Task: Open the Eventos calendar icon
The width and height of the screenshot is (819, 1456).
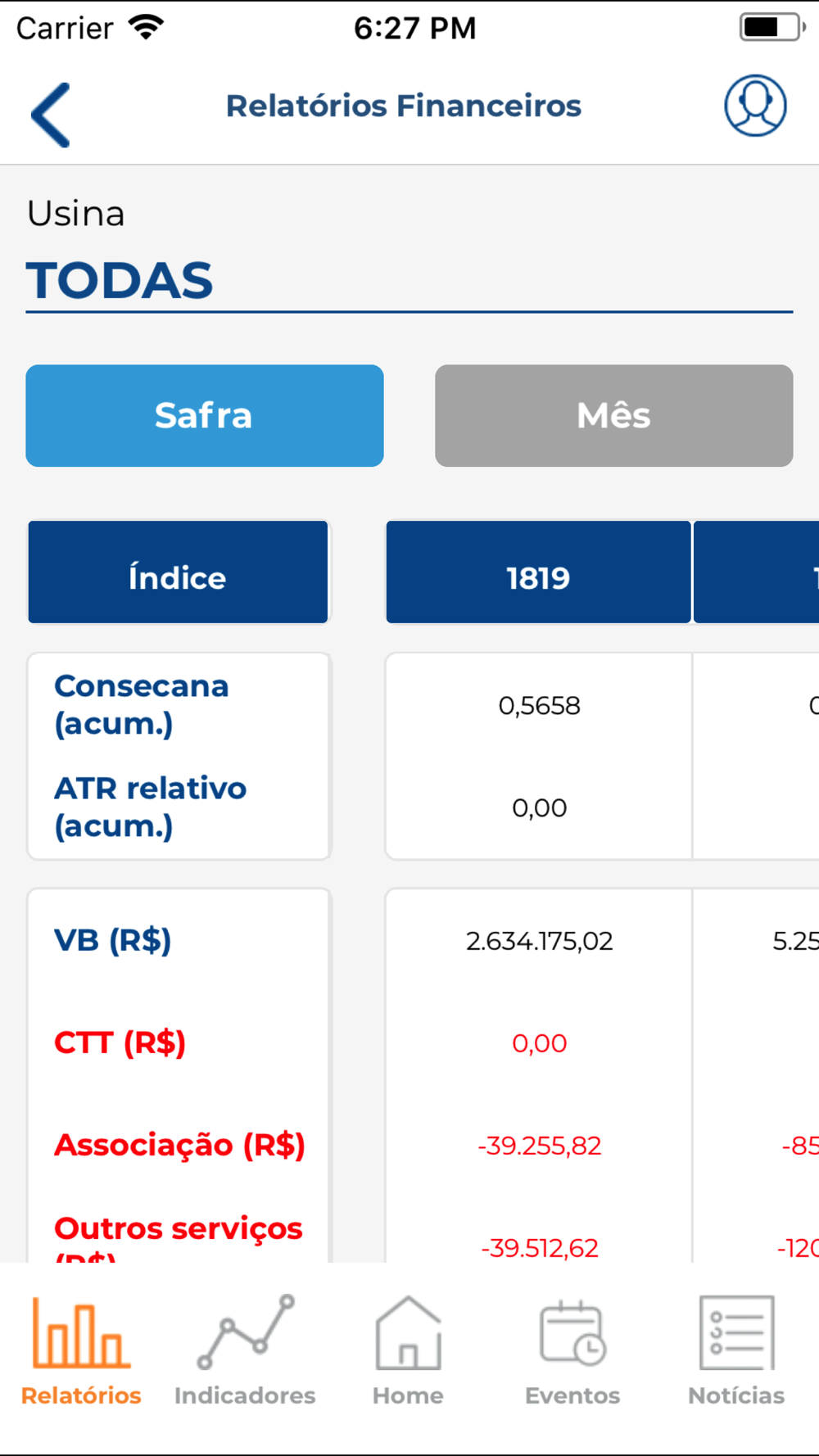Action: tap(572, 1332)
